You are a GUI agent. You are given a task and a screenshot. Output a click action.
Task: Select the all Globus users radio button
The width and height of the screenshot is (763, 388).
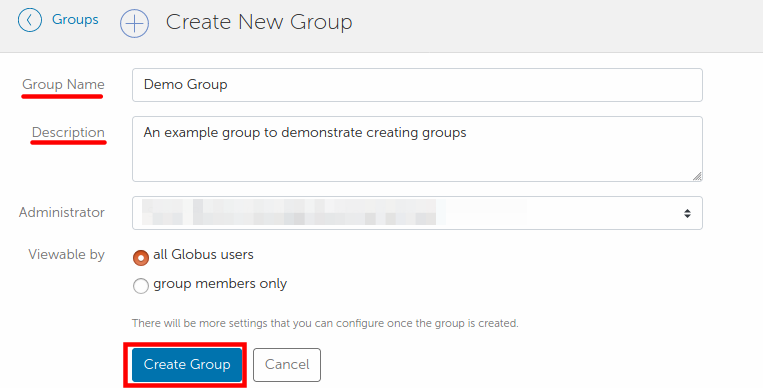coord(141,258)
